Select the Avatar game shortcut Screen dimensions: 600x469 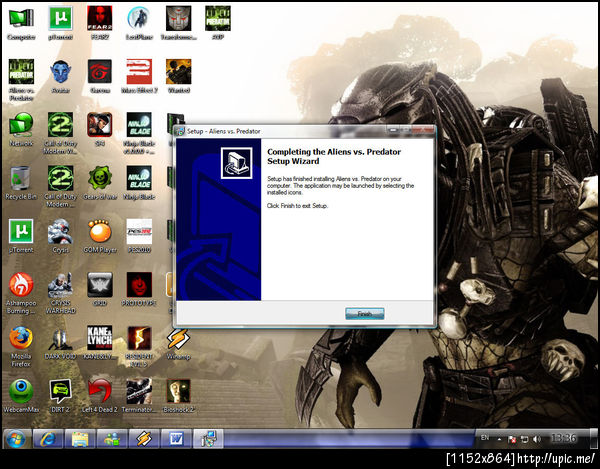[60, 76]
